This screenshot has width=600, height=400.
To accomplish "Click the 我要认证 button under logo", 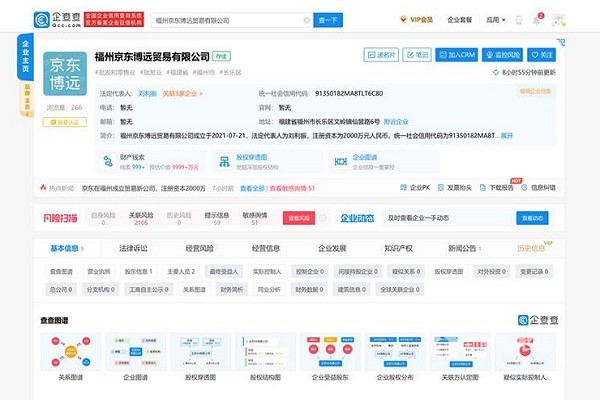I will coord(65,122).
